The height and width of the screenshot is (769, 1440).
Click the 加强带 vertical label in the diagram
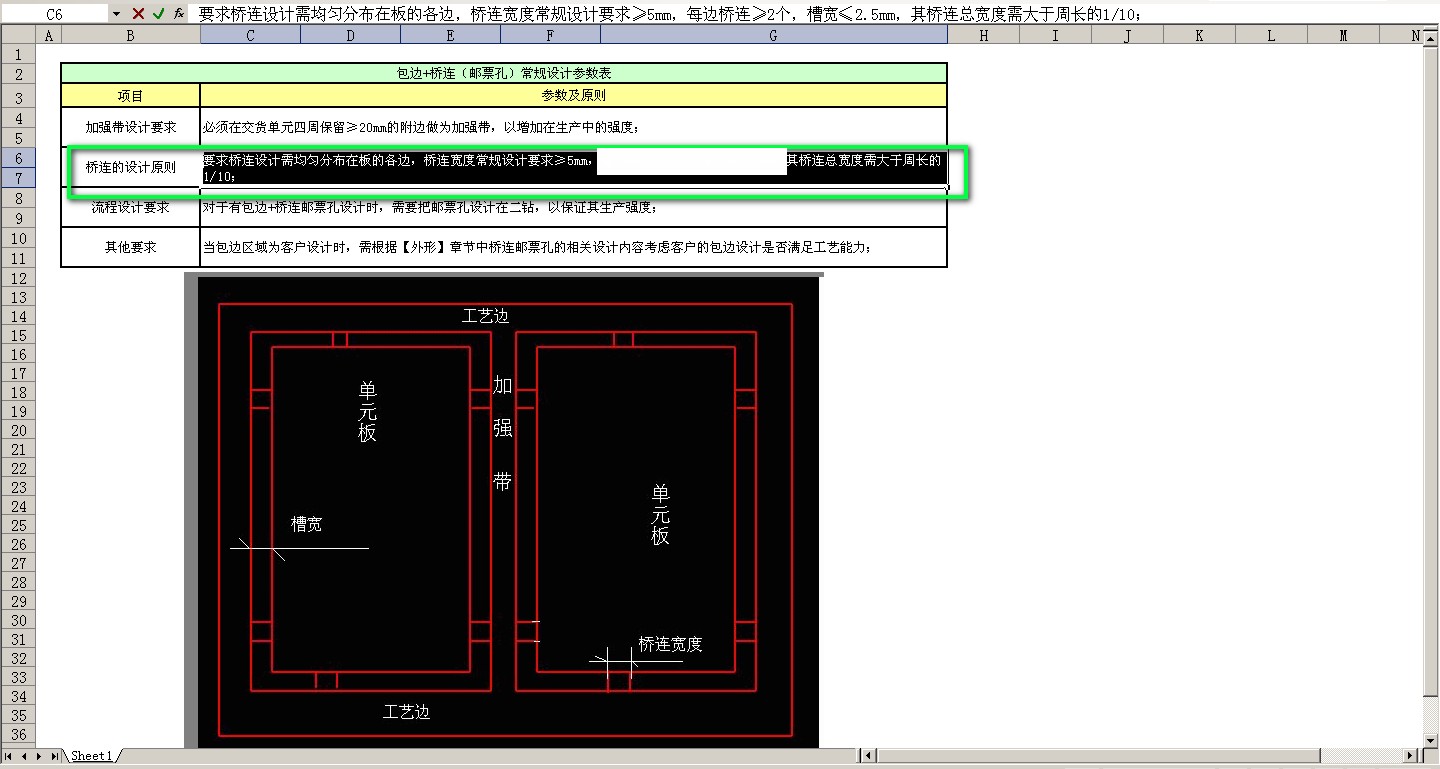point(503,434)
